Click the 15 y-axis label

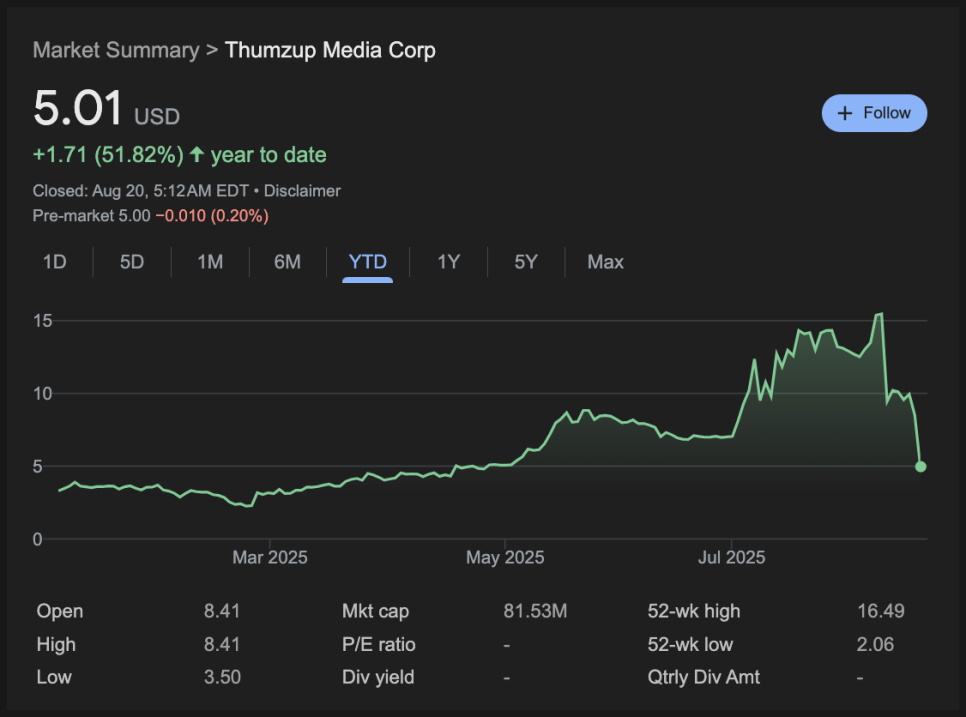click(43, 321)
